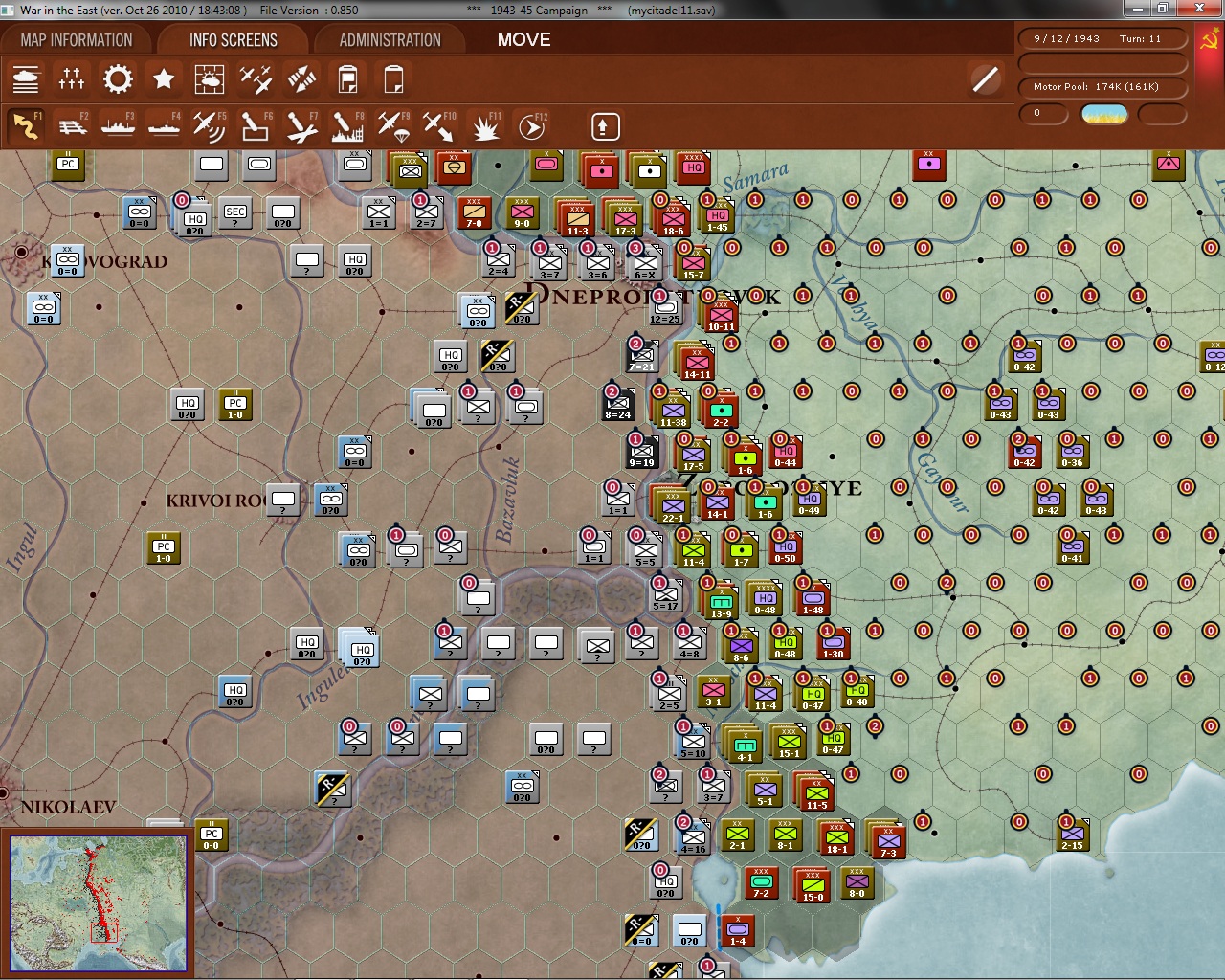Click the Motor Pool readout

[x=1102, y=87]
